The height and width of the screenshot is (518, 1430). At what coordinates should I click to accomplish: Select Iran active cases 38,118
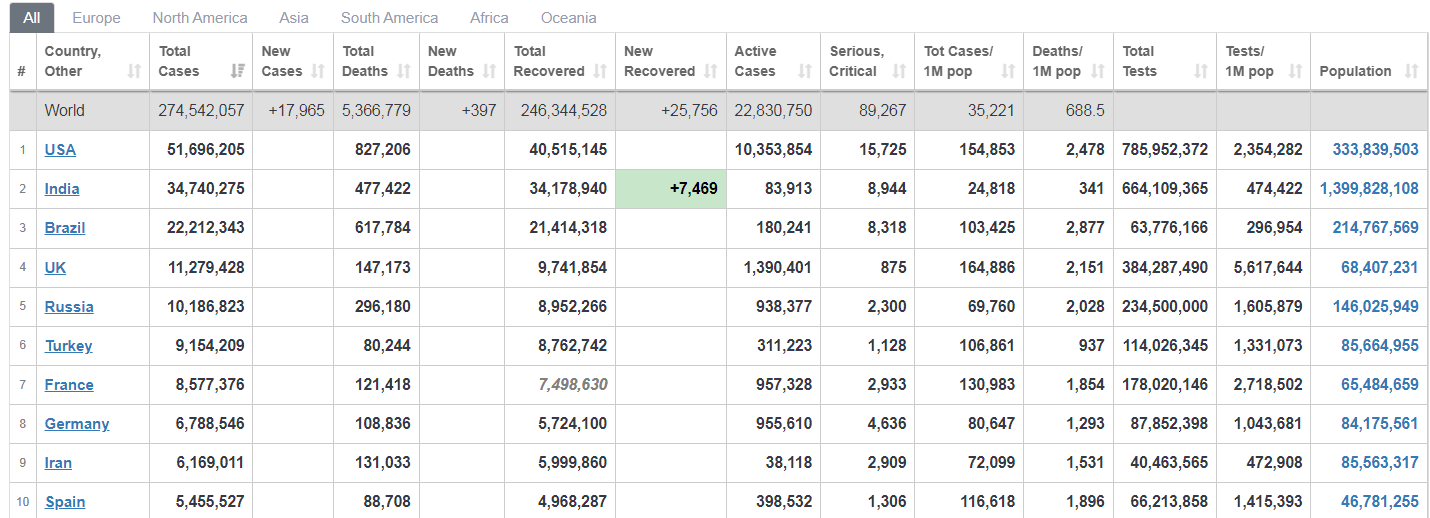789,462
